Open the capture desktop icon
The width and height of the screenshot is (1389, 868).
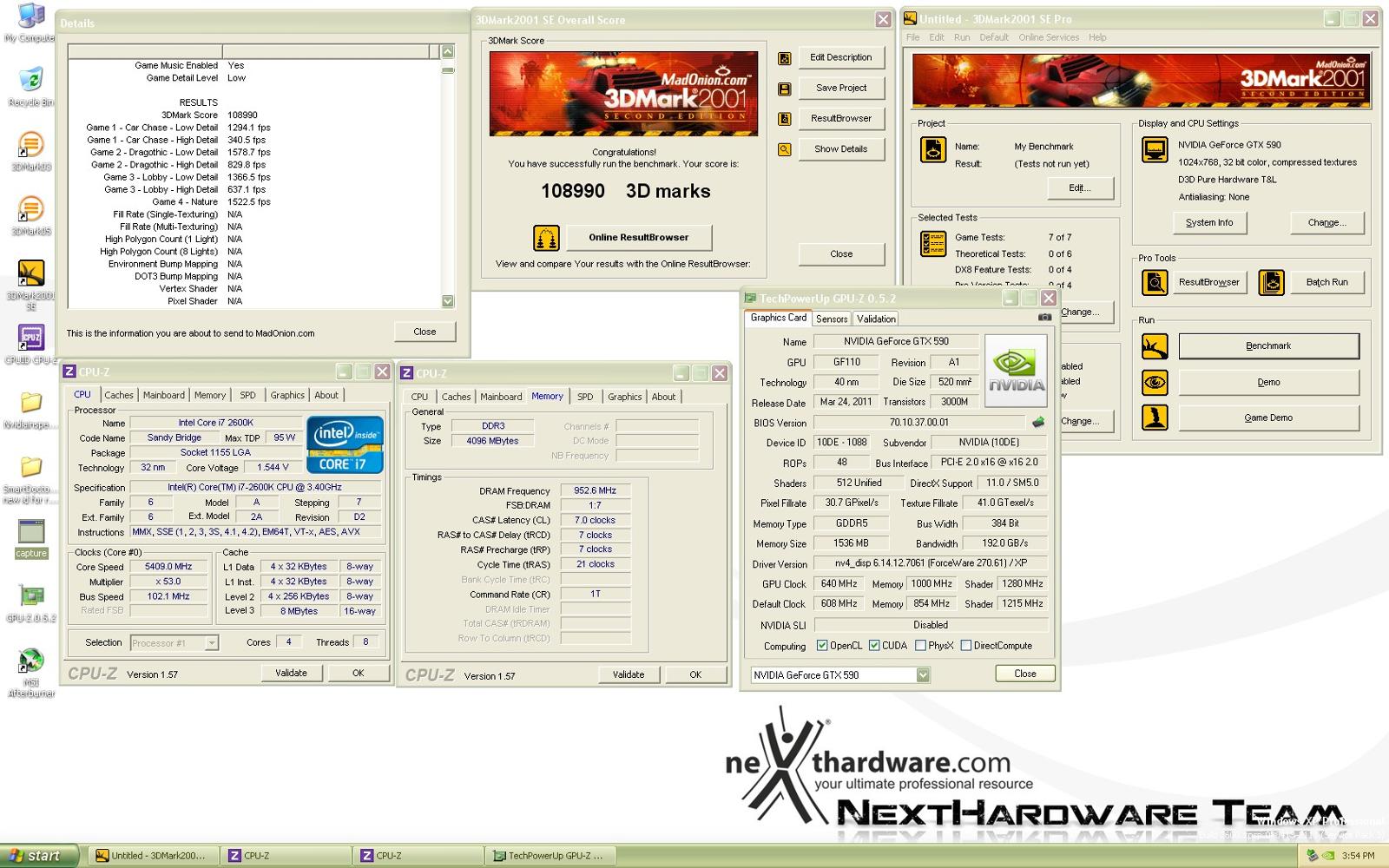pyautogui.click(x=31, y=538)
